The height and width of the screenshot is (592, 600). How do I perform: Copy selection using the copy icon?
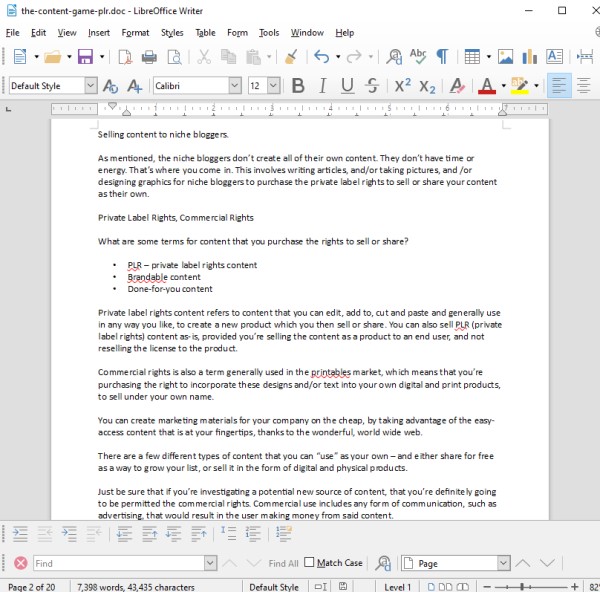228,57
